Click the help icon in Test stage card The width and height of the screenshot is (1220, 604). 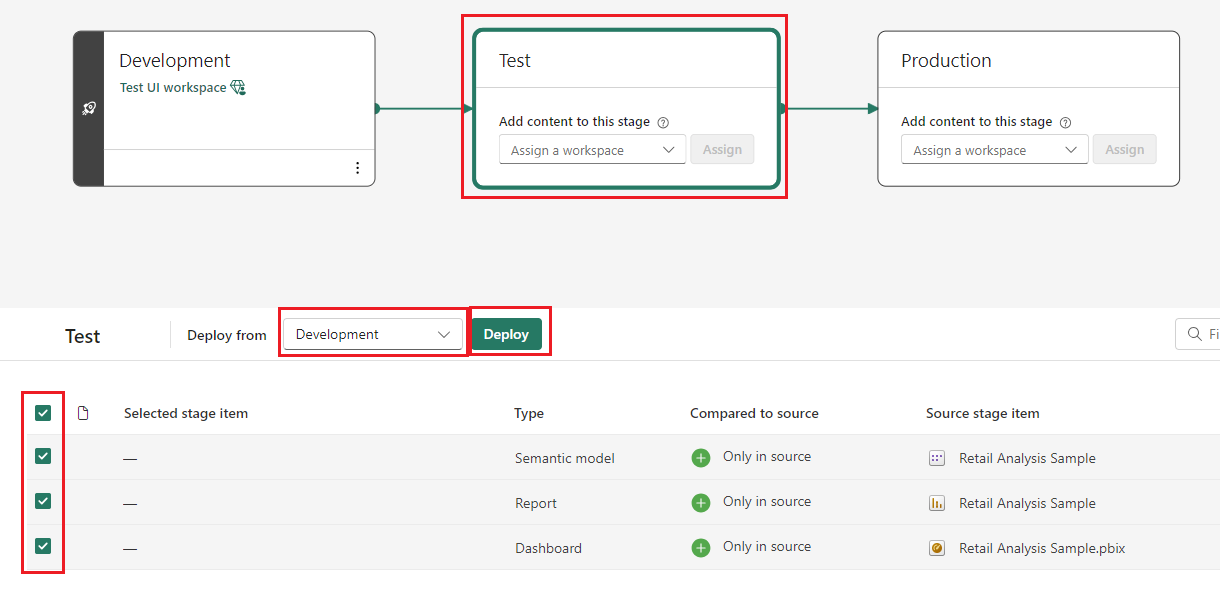[x=663, y=123]
